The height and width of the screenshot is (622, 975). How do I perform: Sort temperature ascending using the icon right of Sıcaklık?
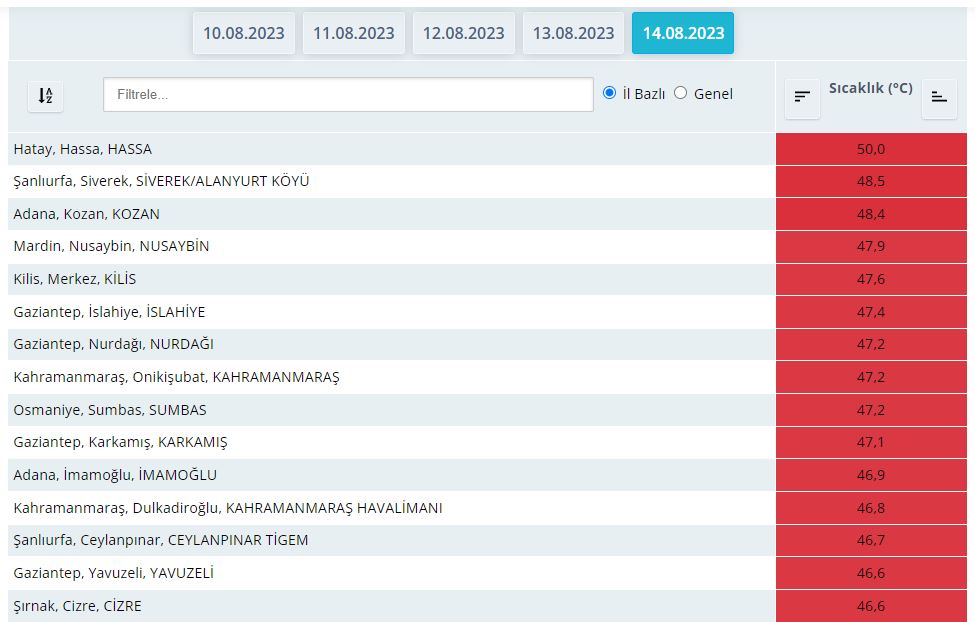coord(938,97)
